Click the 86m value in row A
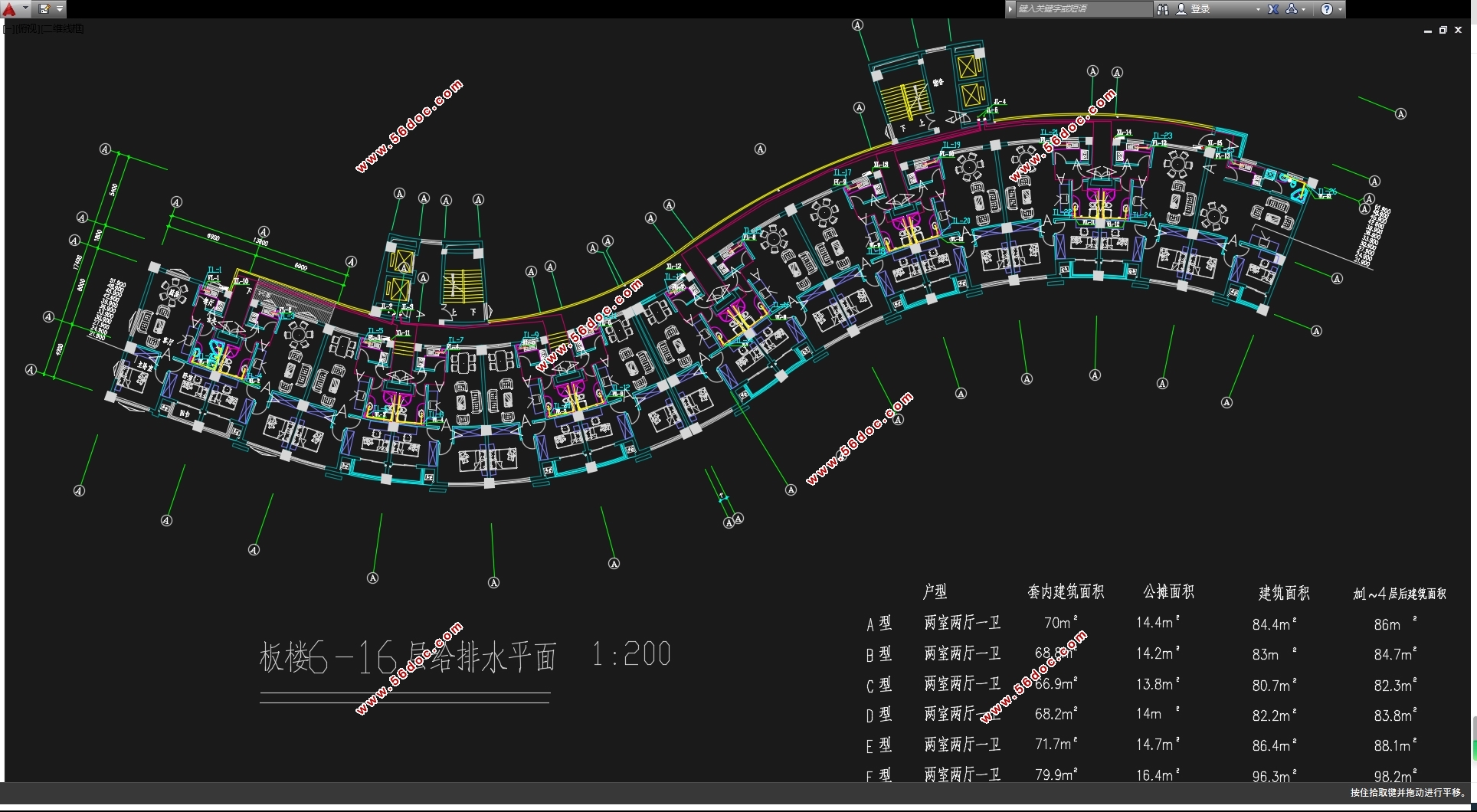 pyautogui.click(x=1395, y=624)
